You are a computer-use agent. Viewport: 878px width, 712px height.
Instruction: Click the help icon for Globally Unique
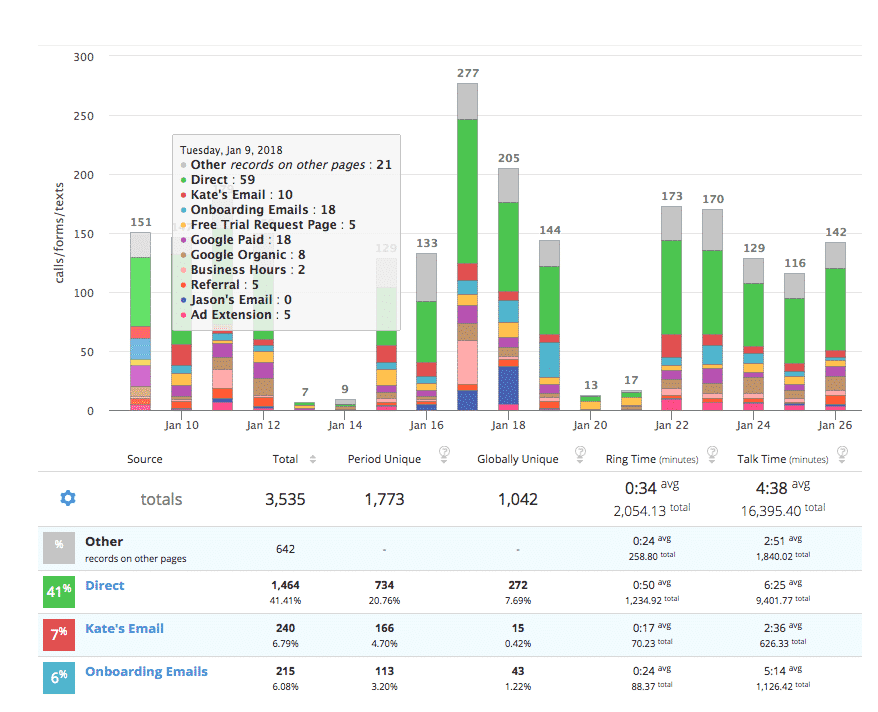[x=580, y=453]
